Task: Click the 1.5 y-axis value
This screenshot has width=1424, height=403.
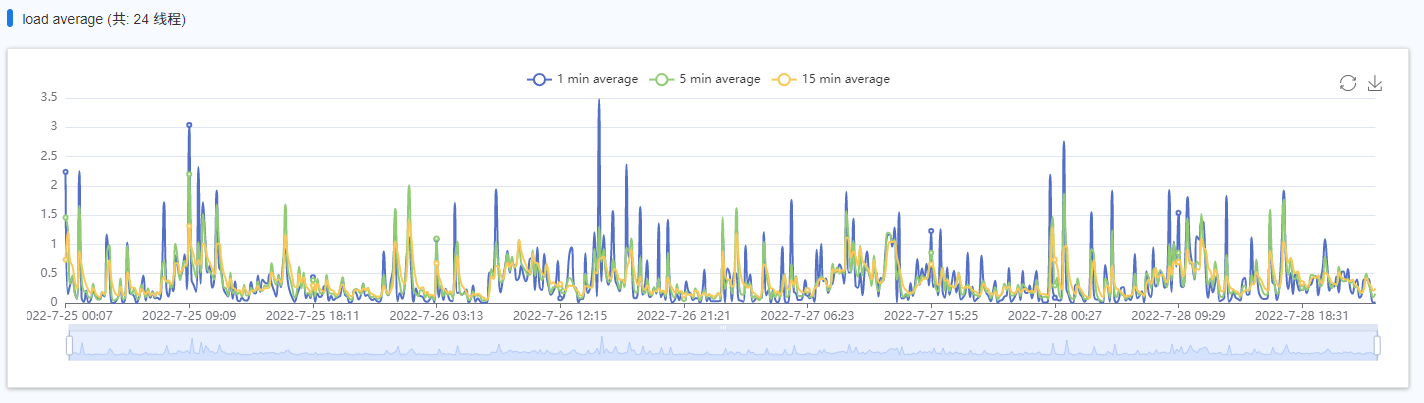Action: (48, 215)
